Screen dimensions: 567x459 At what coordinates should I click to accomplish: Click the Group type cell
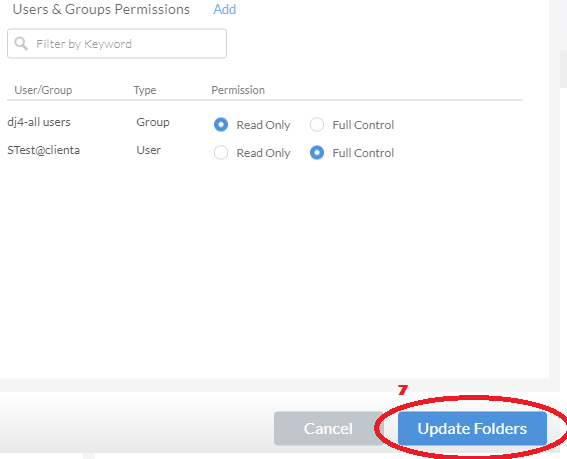click(153, 122)
